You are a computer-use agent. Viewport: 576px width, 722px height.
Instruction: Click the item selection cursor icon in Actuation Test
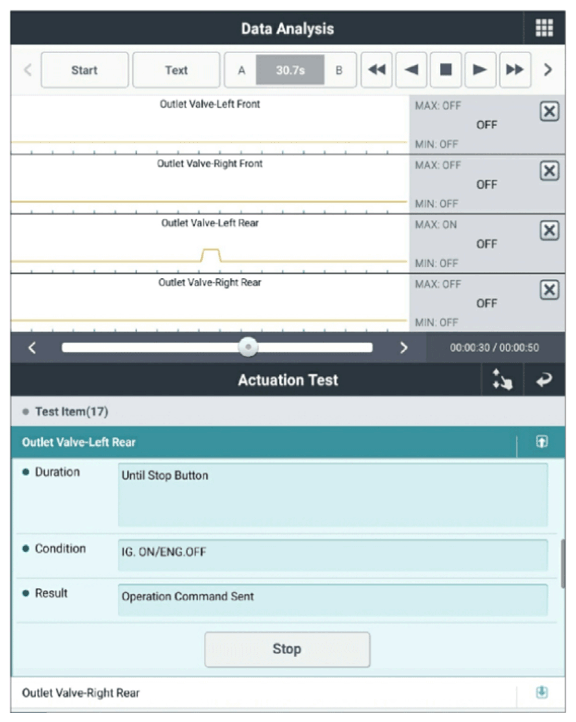(x=502, y=380)
